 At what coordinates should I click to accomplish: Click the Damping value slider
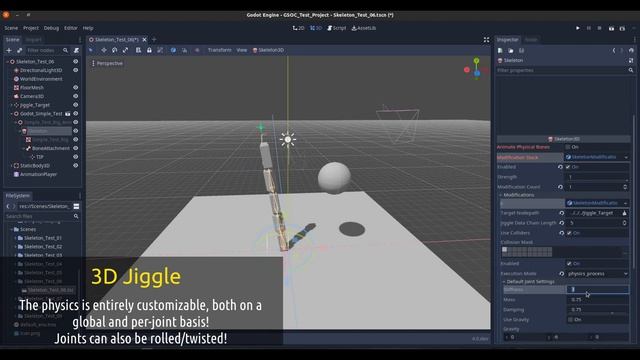[598, 310]
